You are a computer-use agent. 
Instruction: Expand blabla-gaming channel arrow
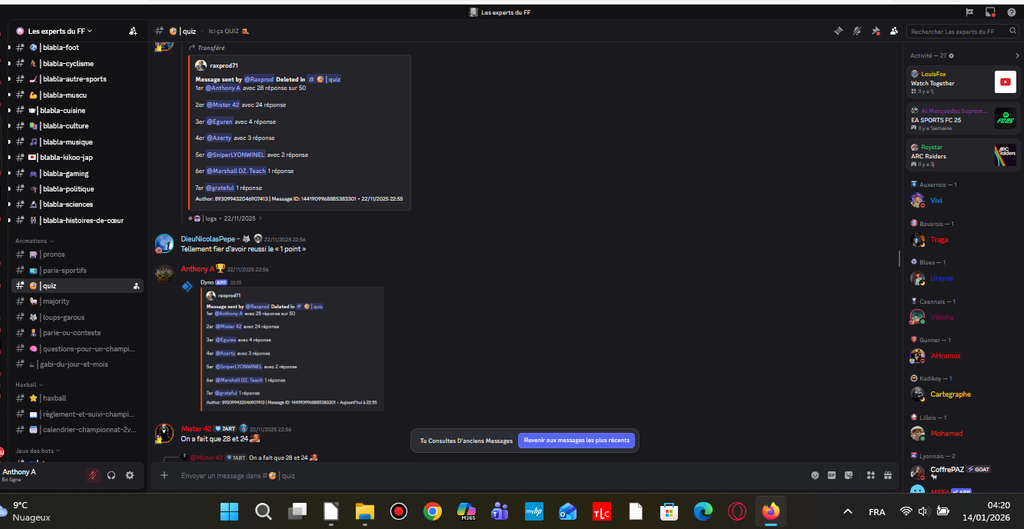coord(9,173)
